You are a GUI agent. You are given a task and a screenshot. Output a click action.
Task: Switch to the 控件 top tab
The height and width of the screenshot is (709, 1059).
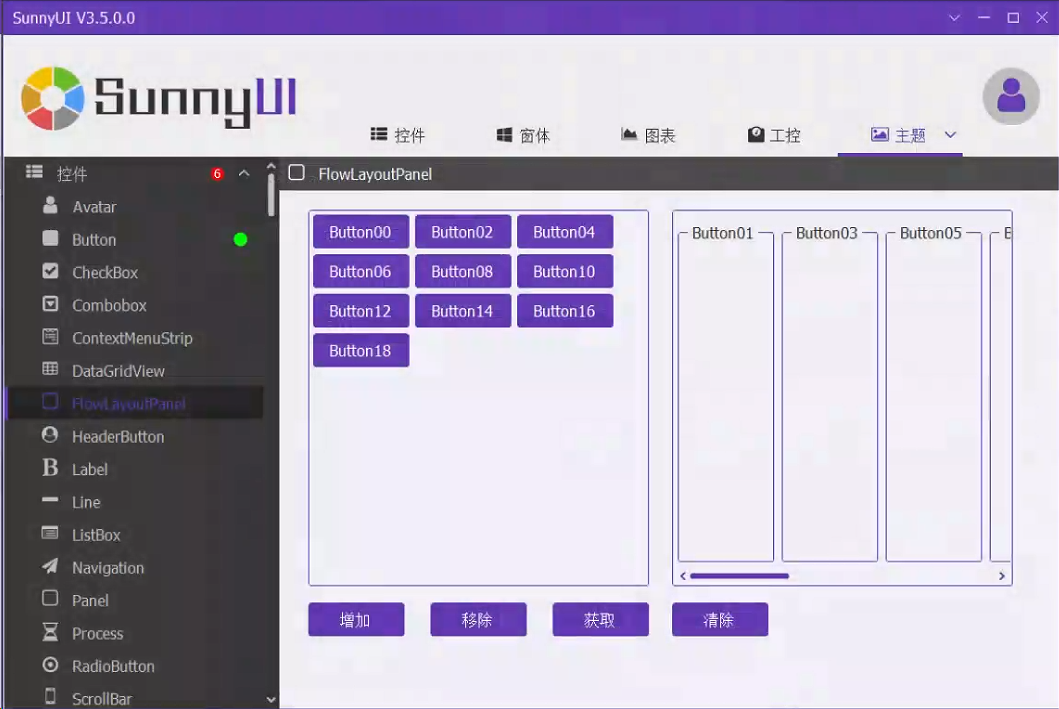(398, 135)
